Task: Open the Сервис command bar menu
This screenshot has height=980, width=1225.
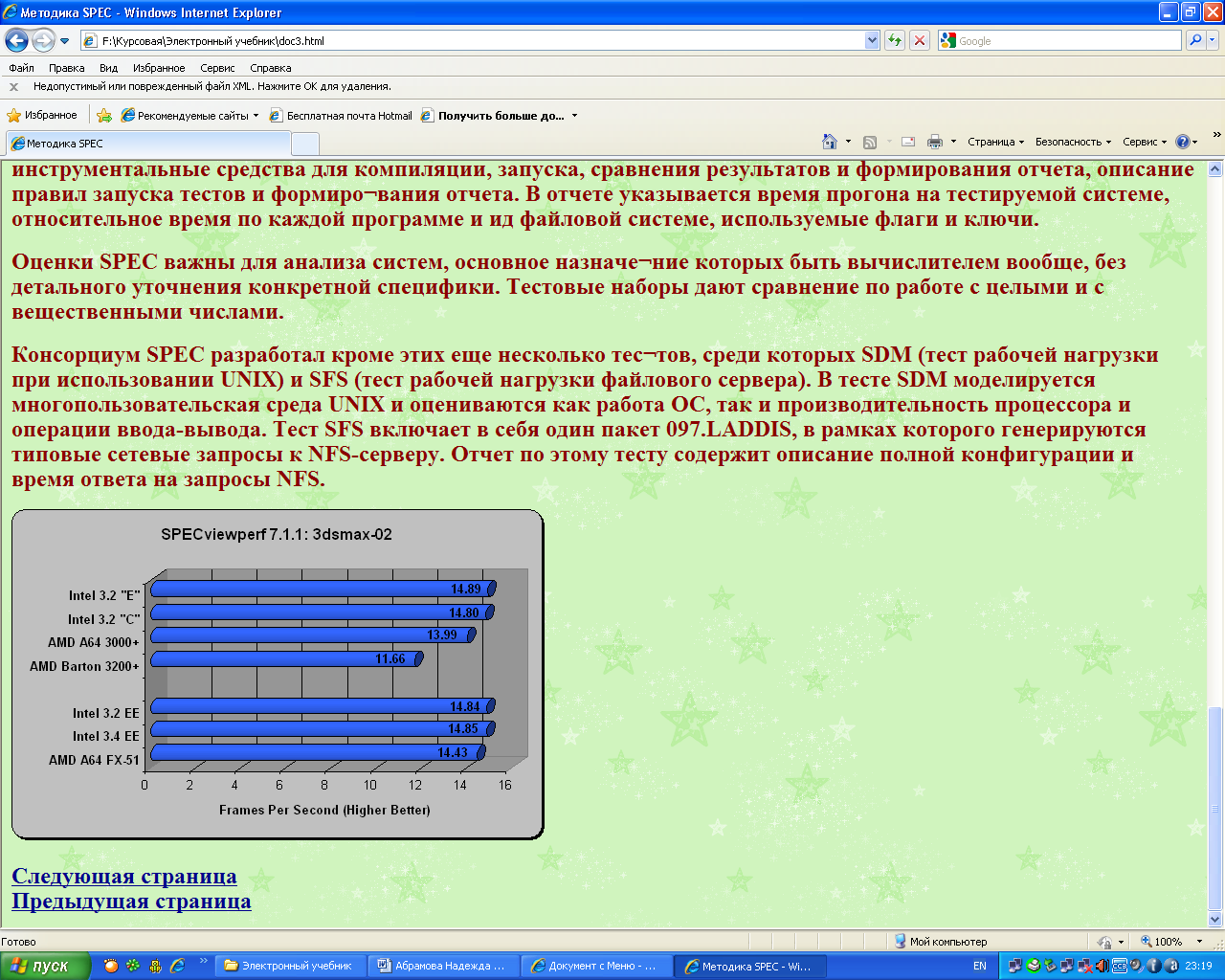Action: (x=1145, y=142)
